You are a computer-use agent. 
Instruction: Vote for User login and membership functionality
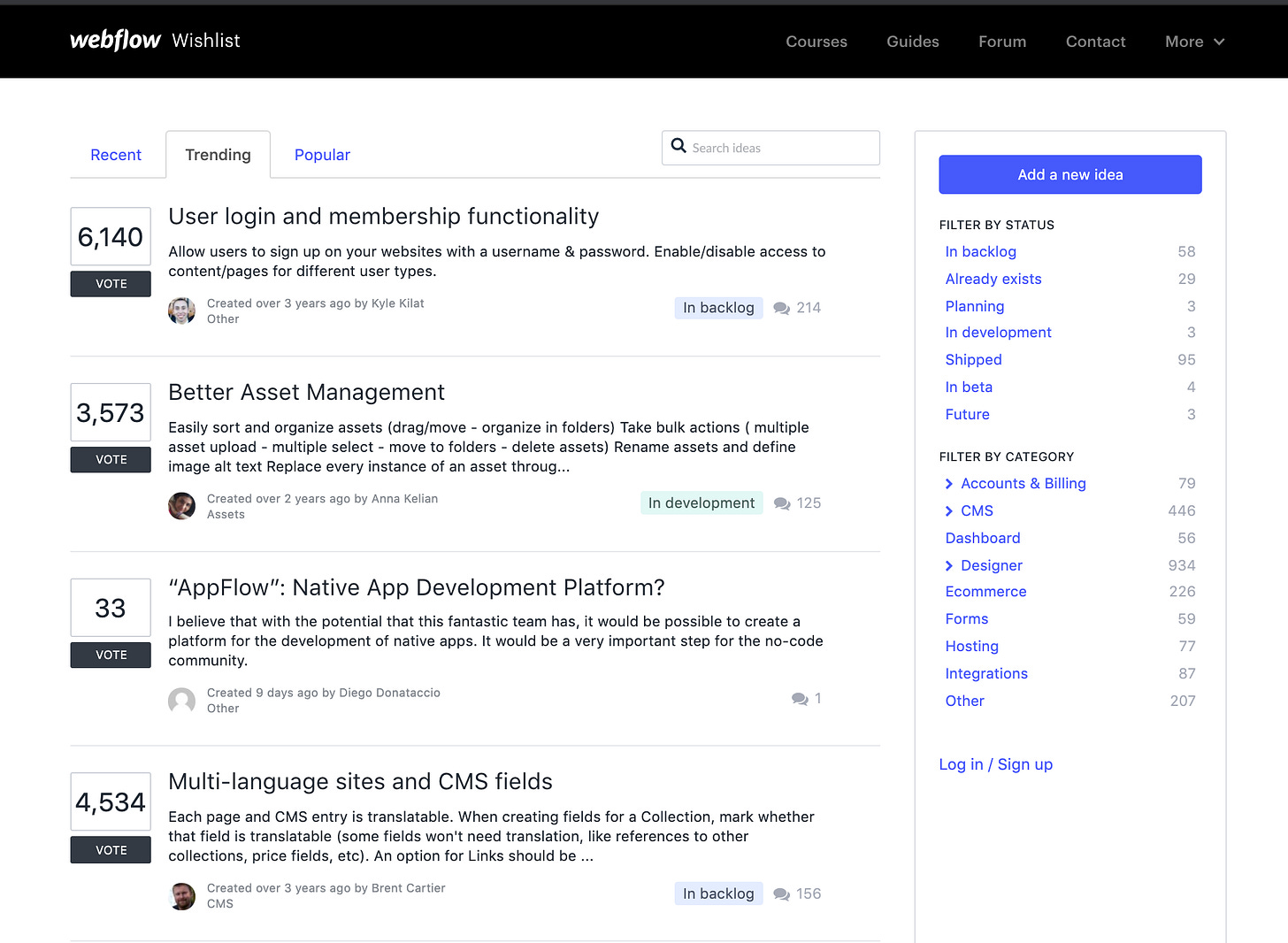coord(111,284)
